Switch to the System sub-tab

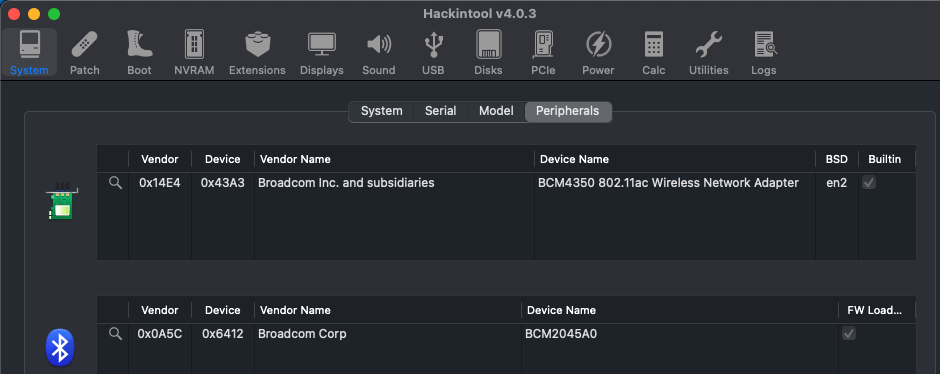pos(381,111)
